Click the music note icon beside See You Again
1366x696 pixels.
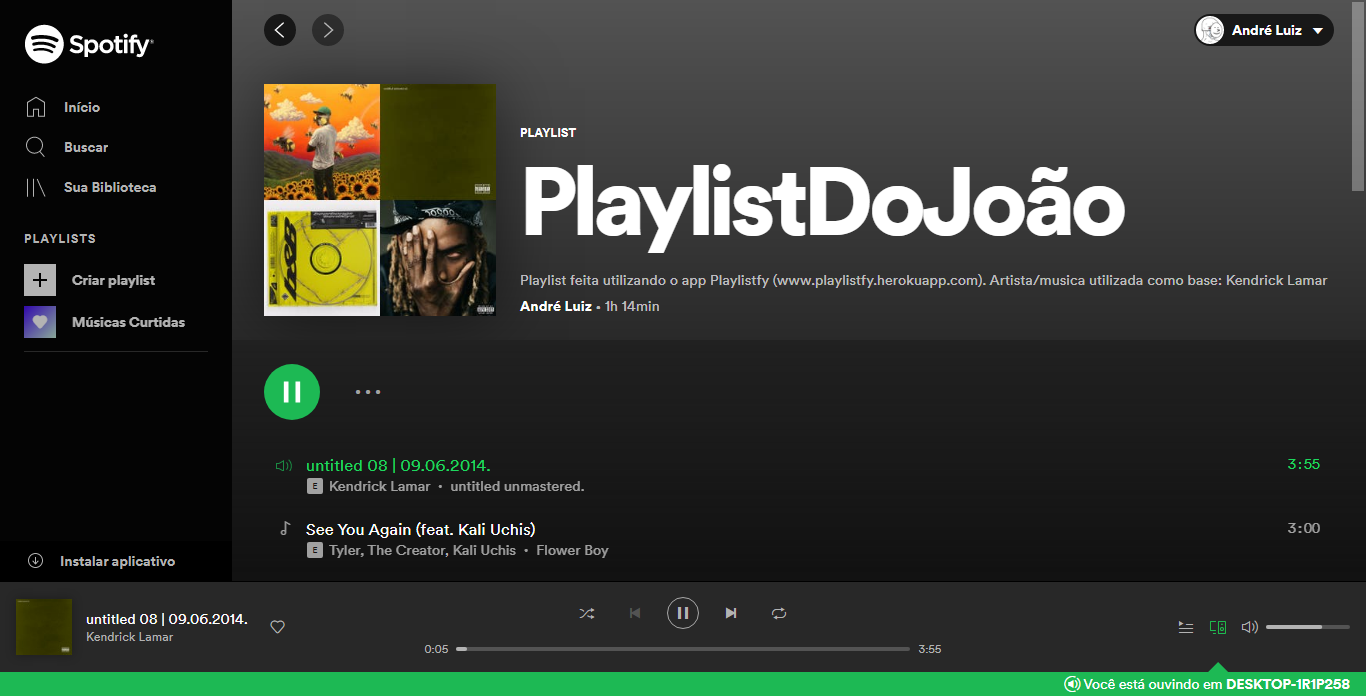(x=284, y=528)
